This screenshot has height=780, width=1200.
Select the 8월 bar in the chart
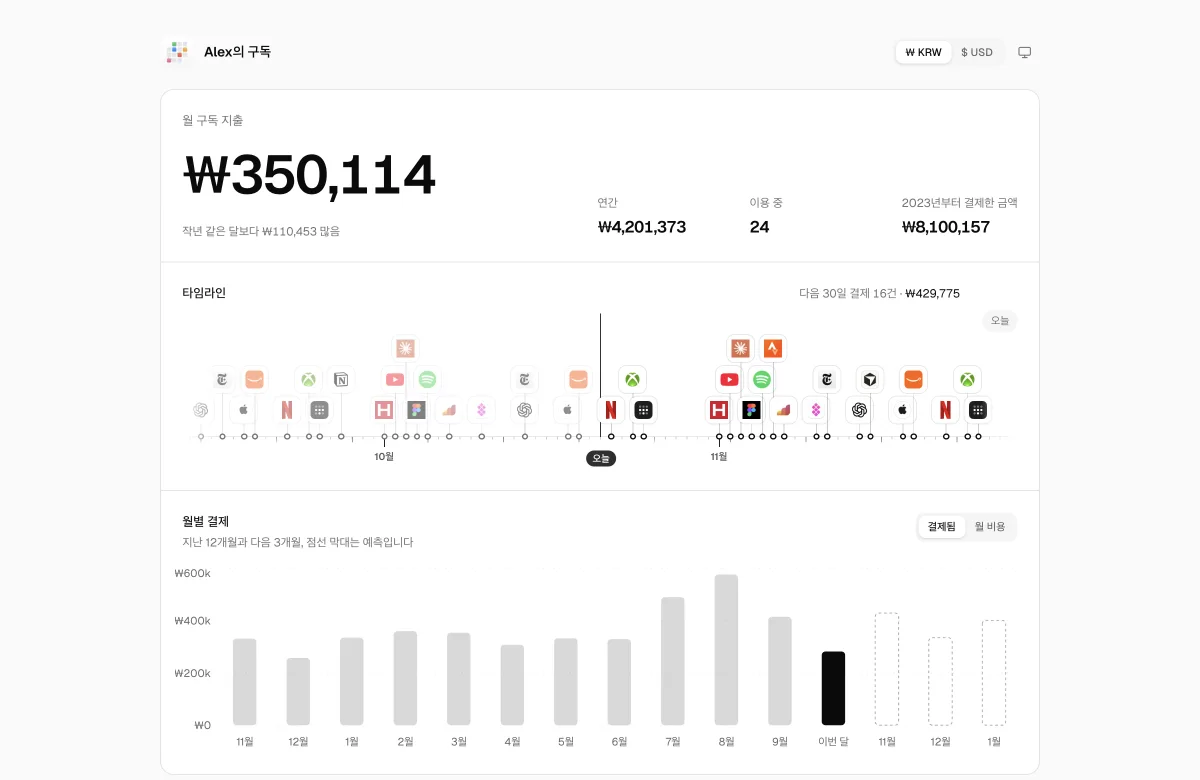(726, 650)
